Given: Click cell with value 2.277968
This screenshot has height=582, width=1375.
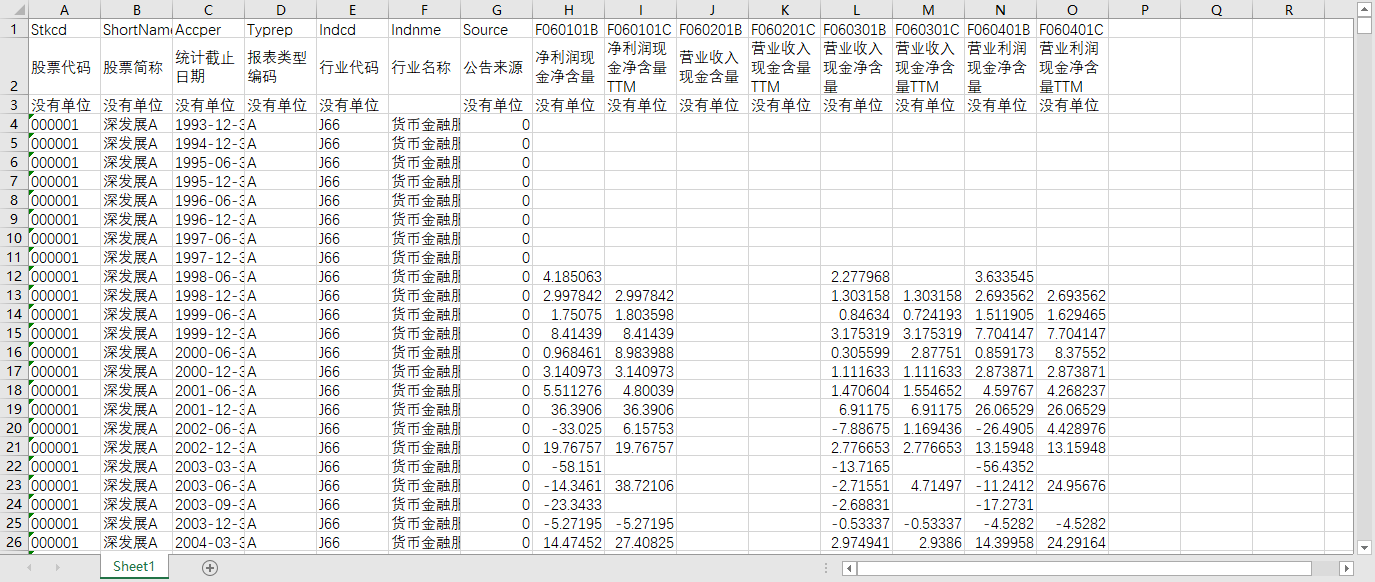Looking at the screenshot, I should (856, 276).
